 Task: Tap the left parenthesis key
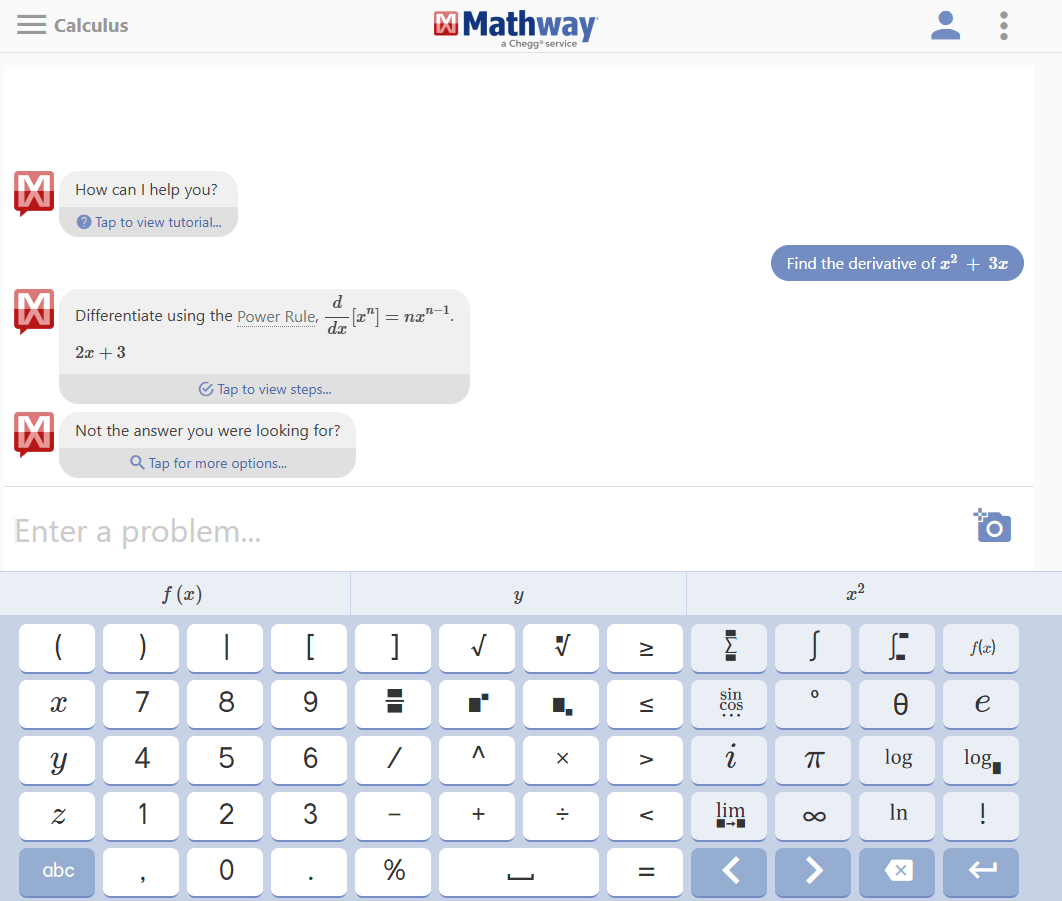click(58, 648)
